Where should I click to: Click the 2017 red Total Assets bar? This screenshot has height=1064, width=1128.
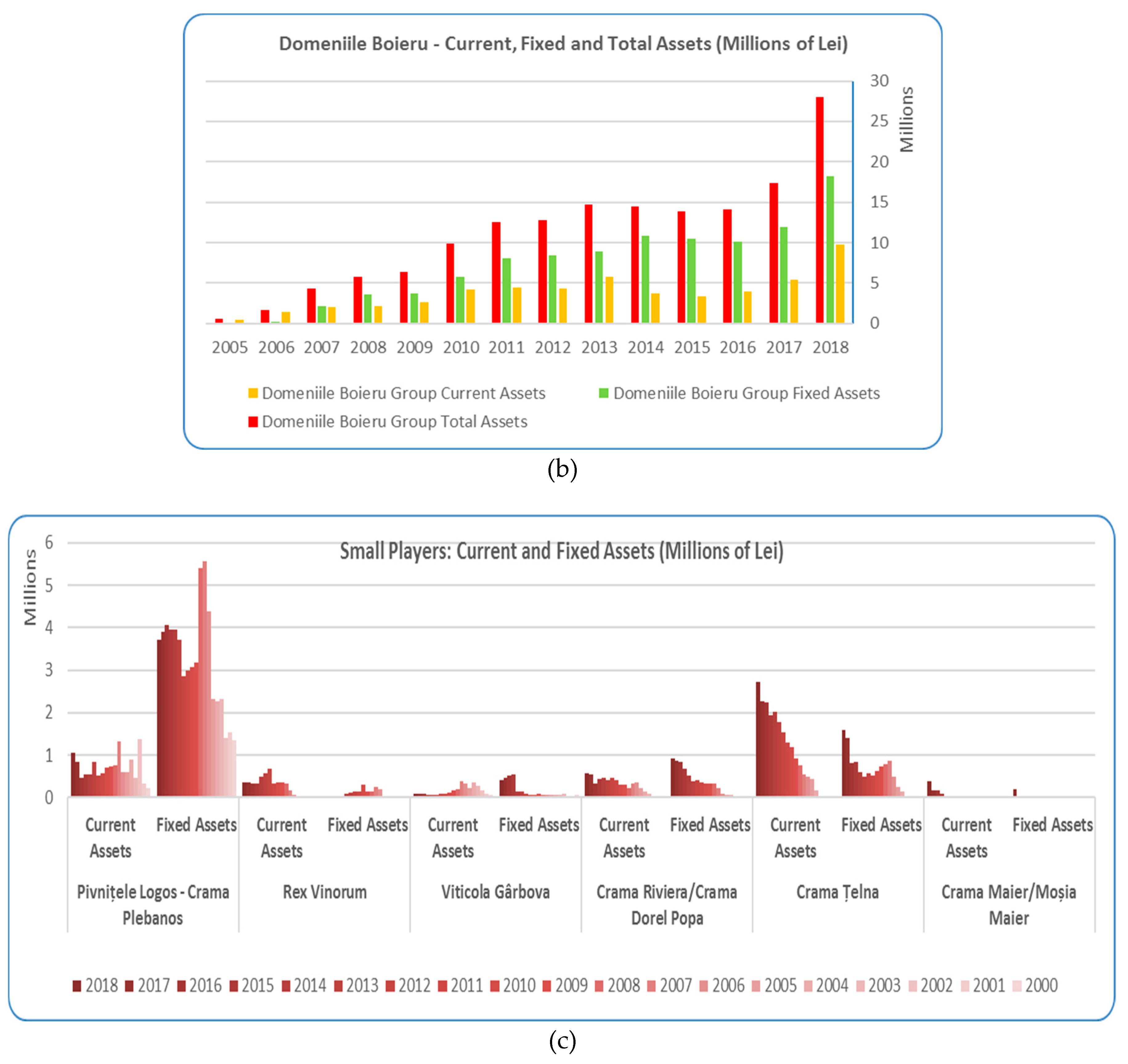[x=773, y=253]
